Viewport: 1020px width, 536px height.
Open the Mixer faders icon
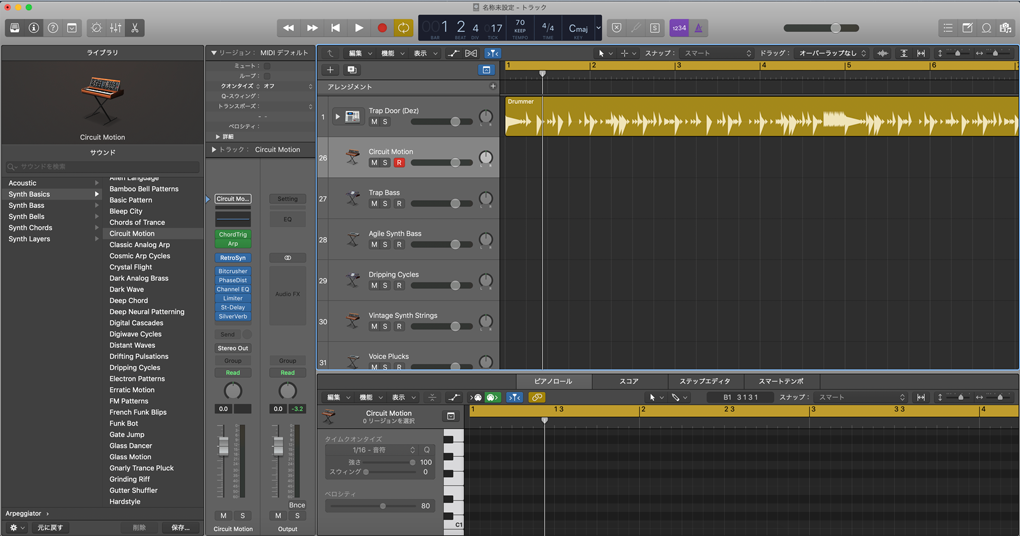(116, 28)
